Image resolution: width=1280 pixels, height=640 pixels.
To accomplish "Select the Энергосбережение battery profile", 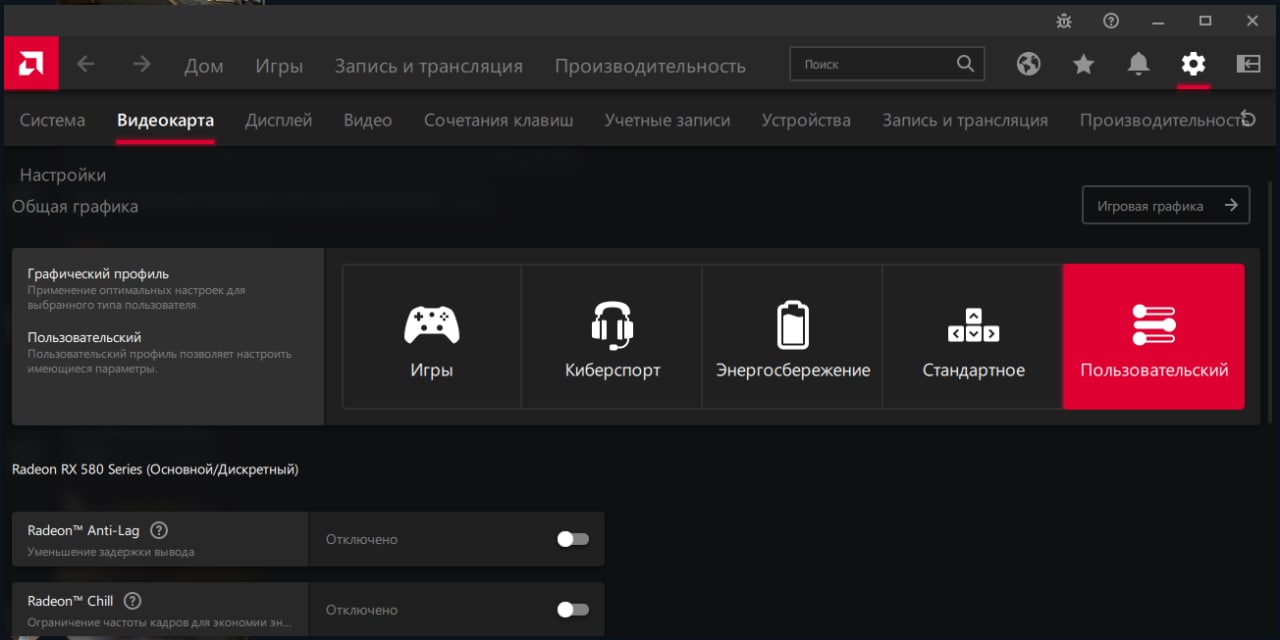I will point(793,337).
